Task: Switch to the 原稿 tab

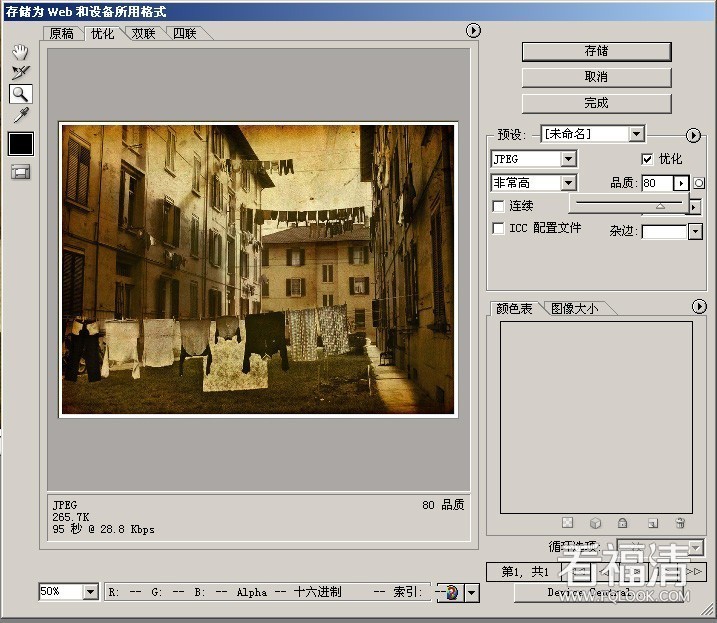Action: pyautogui.click(x=62, y=33)
